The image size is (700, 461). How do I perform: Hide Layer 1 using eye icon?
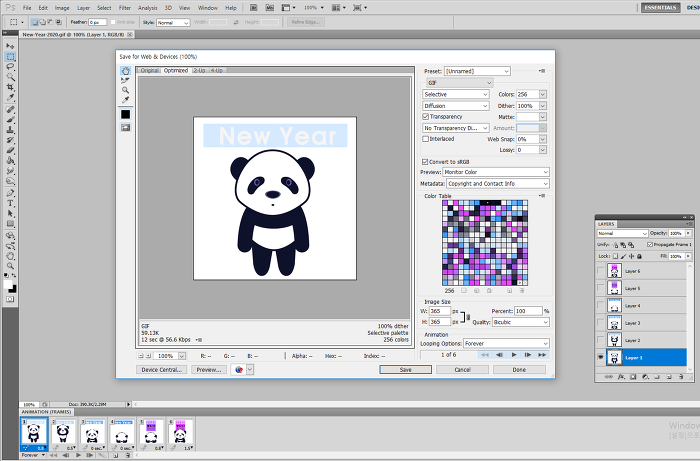[x=600, y=356]
